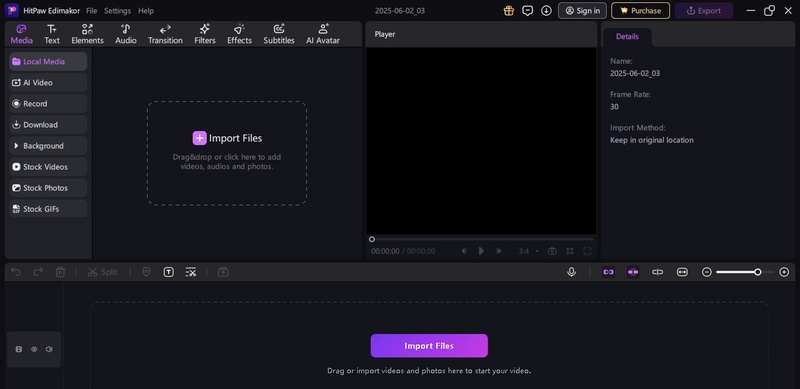Screen dimensions: 800x389
Task: Open Stock Photos in sidebar
Action: [x=48, y=188]
